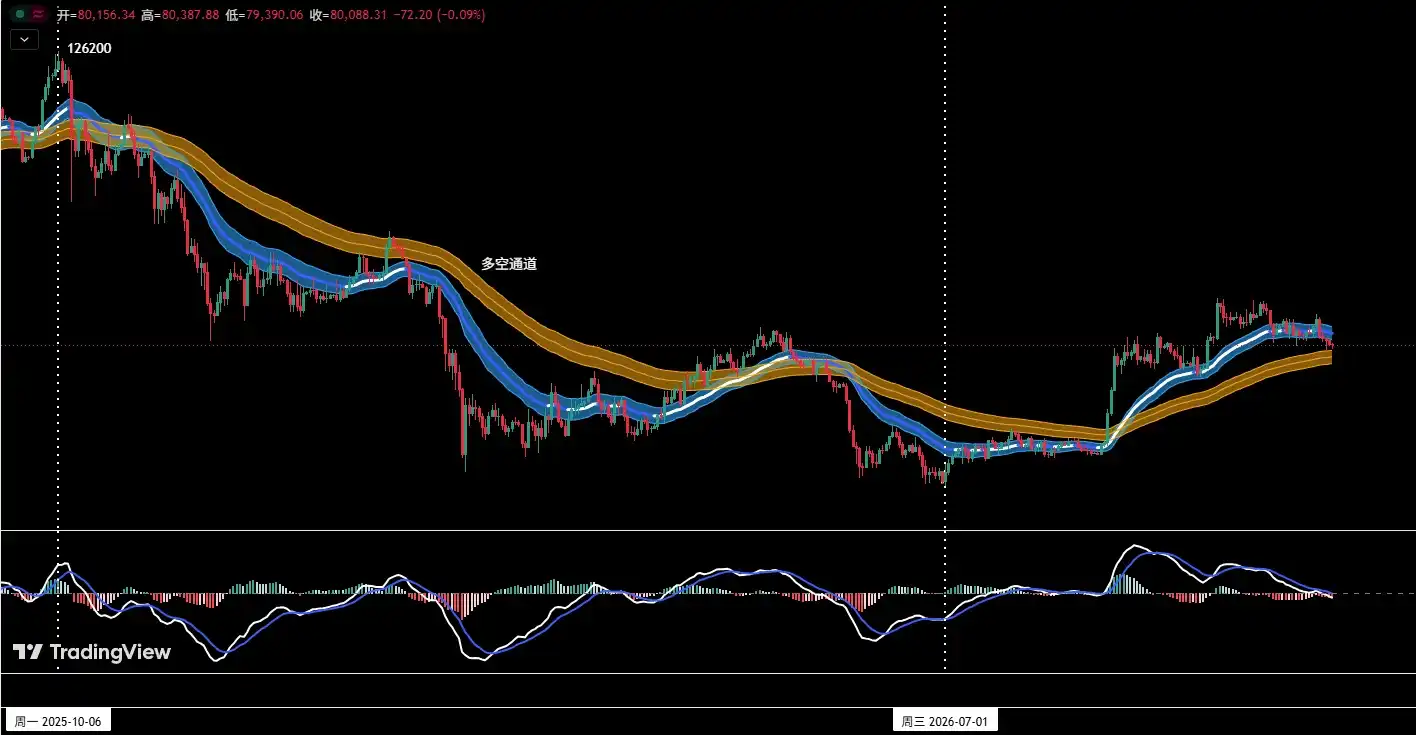Click the green market status dot
The image size is (1416, 735).
pos(20,15)
